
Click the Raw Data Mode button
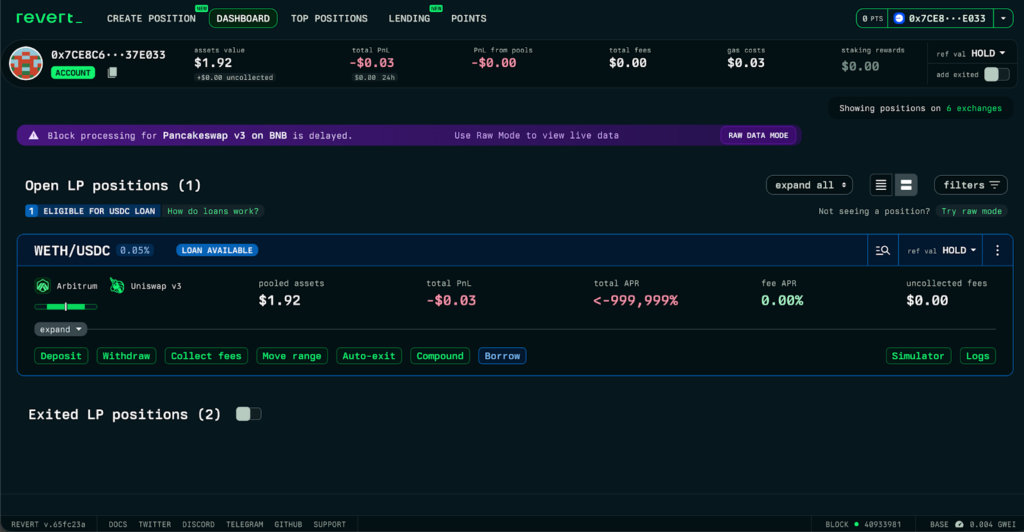click(x=759, y=135)
